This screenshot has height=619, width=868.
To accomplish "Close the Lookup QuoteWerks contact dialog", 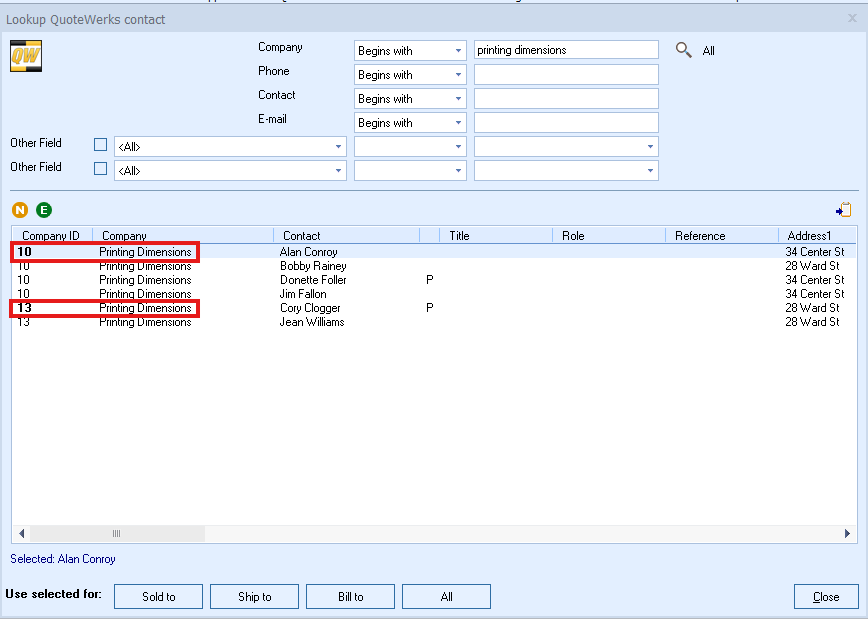I will tap(852, 18).
